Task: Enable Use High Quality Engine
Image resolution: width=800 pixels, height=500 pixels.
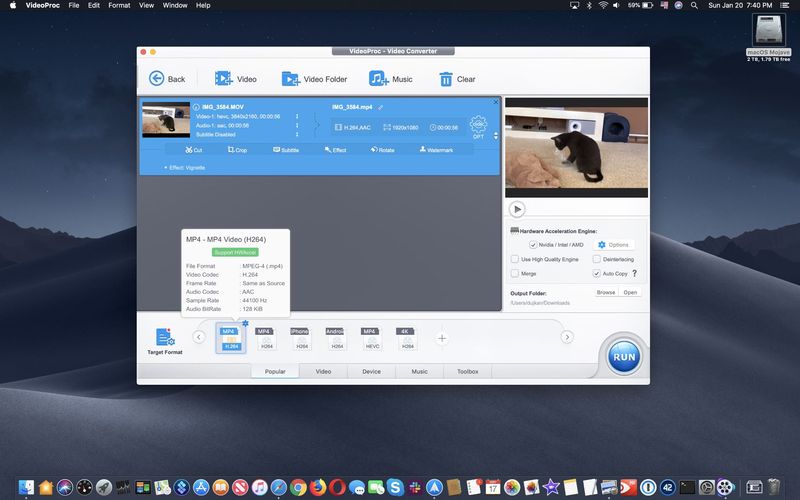Action: [515, 259]
